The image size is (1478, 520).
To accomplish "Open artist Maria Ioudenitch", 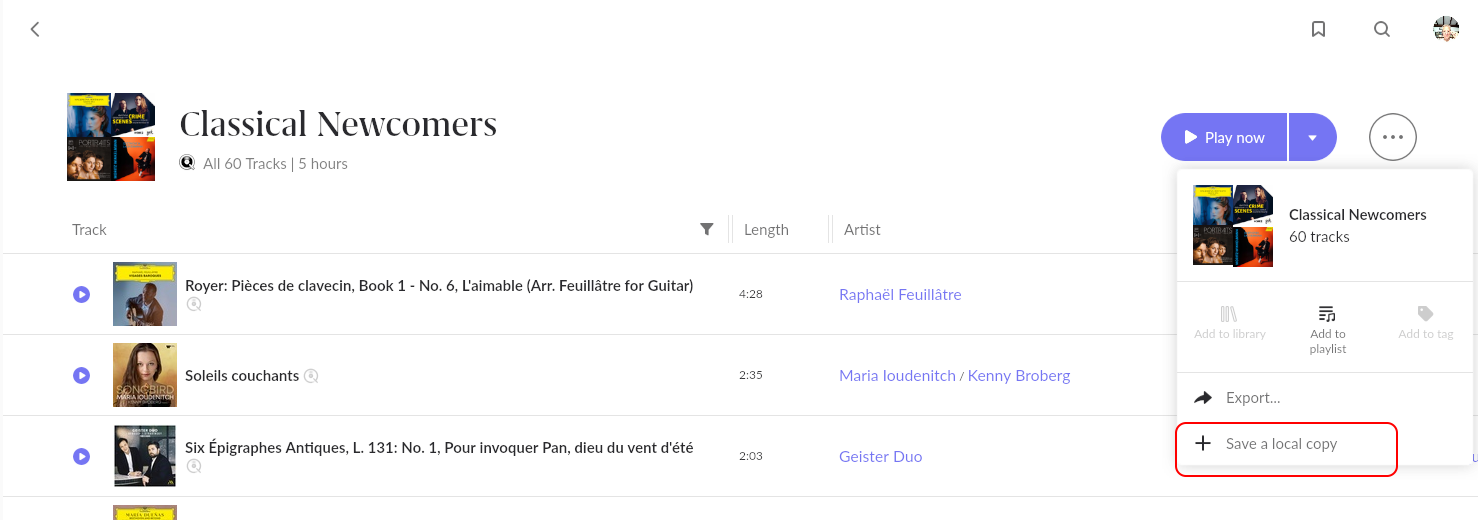I will tap(897, 375).
